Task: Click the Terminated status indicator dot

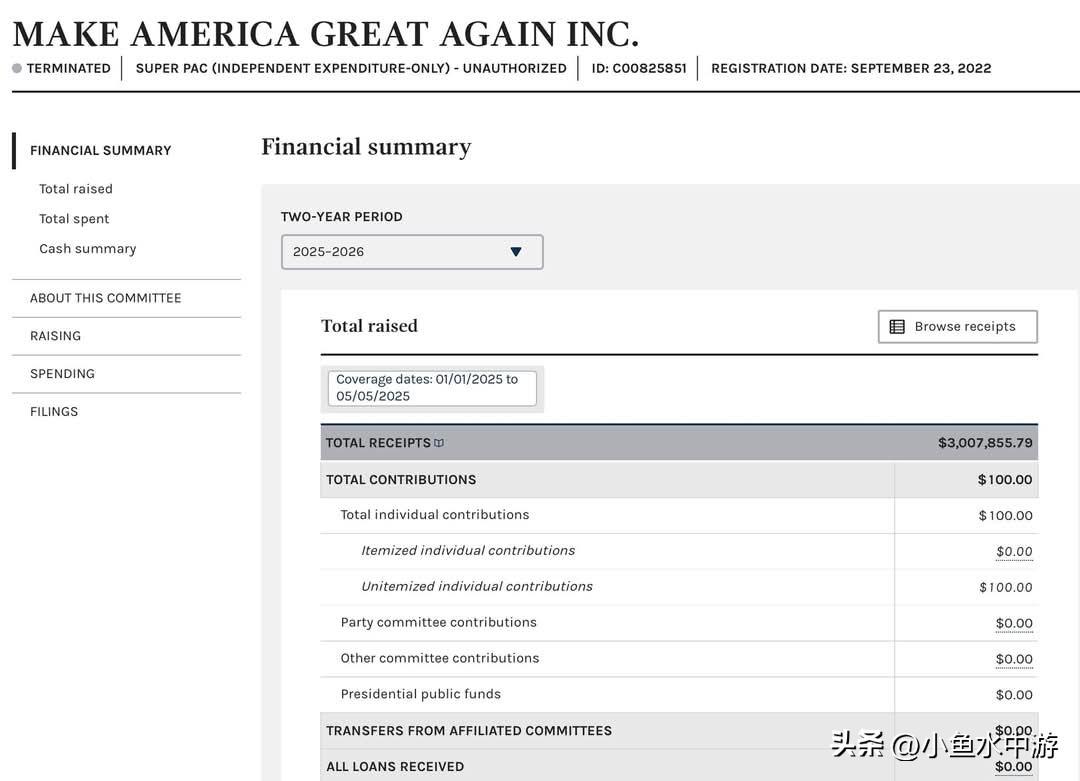Action: 17,69
